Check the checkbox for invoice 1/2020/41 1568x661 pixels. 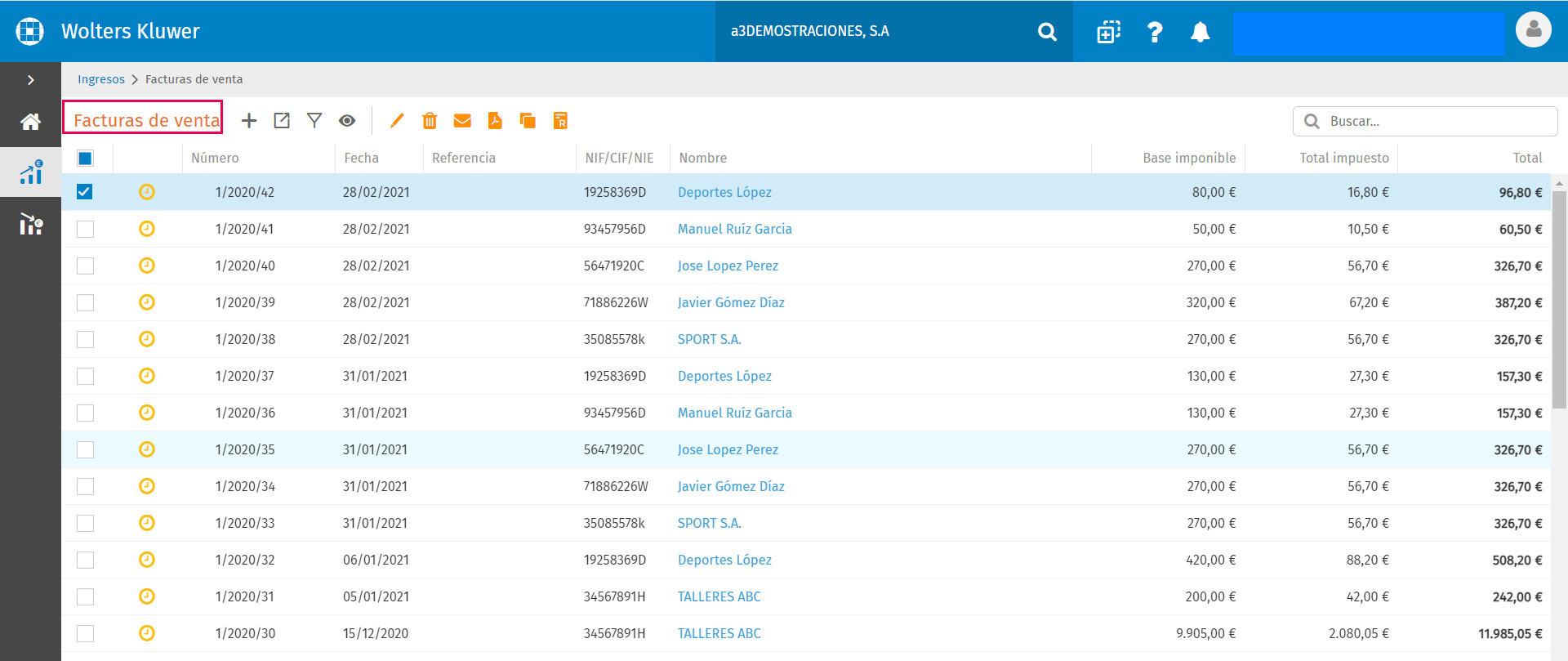85,229
